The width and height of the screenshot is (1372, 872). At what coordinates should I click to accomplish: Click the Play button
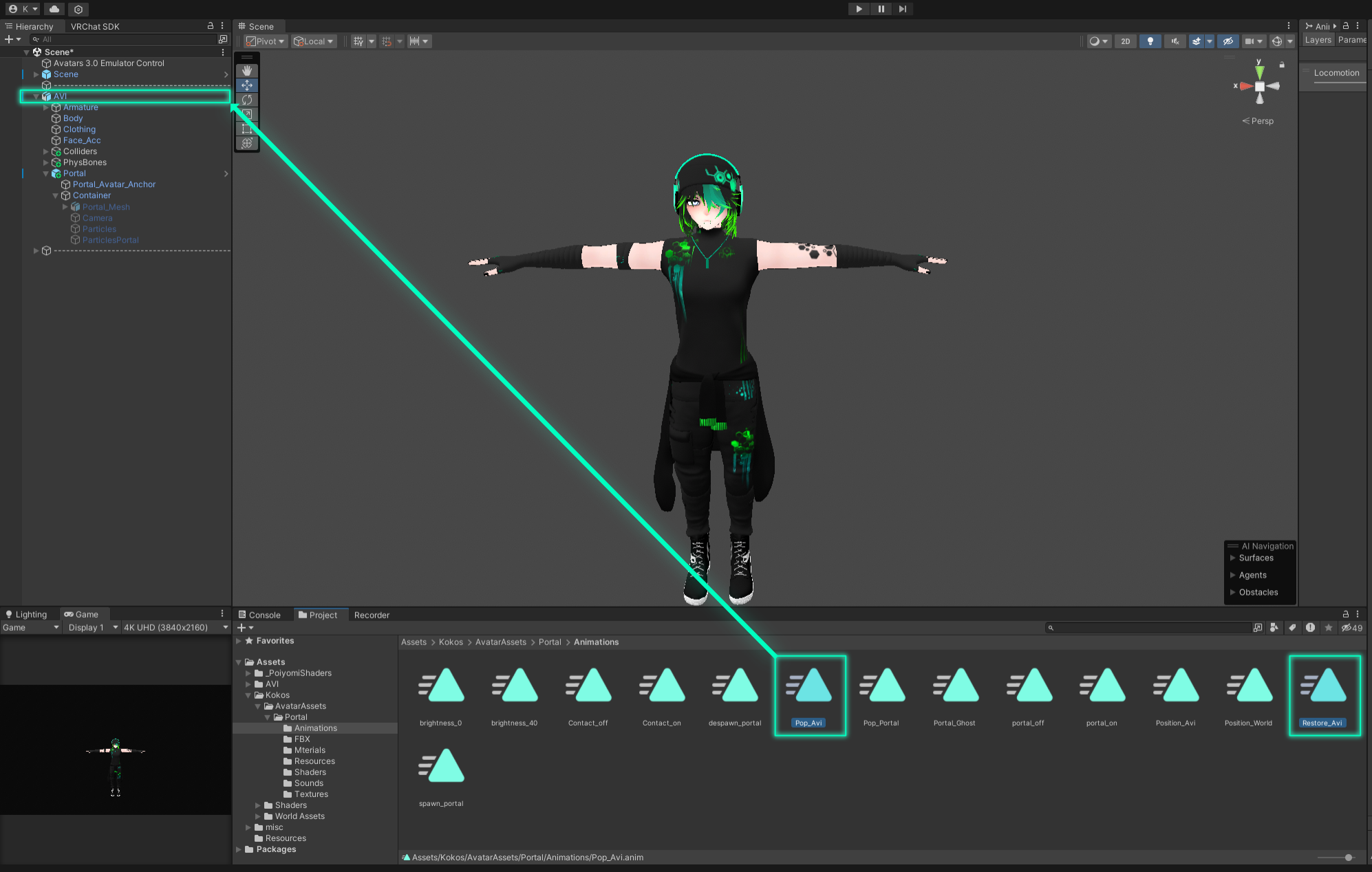pyautogui.click(x=859, y=9)
